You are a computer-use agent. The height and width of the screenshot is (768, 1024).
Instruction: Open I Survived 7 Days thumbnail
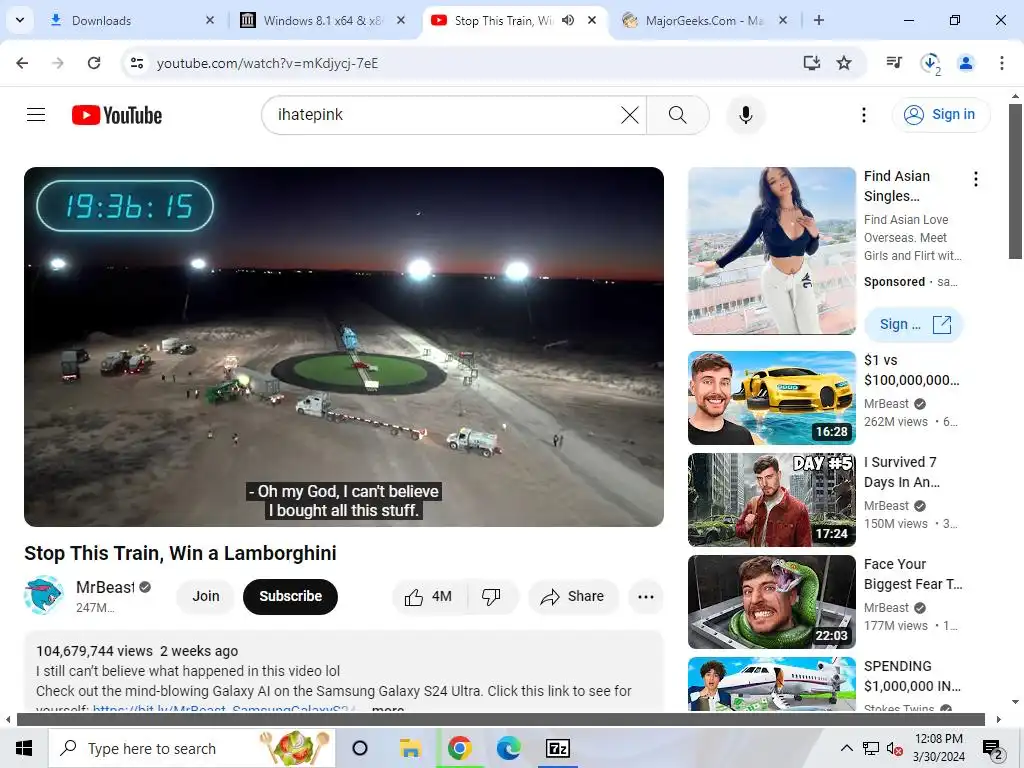pyautogui.click(x=772, y=500)
